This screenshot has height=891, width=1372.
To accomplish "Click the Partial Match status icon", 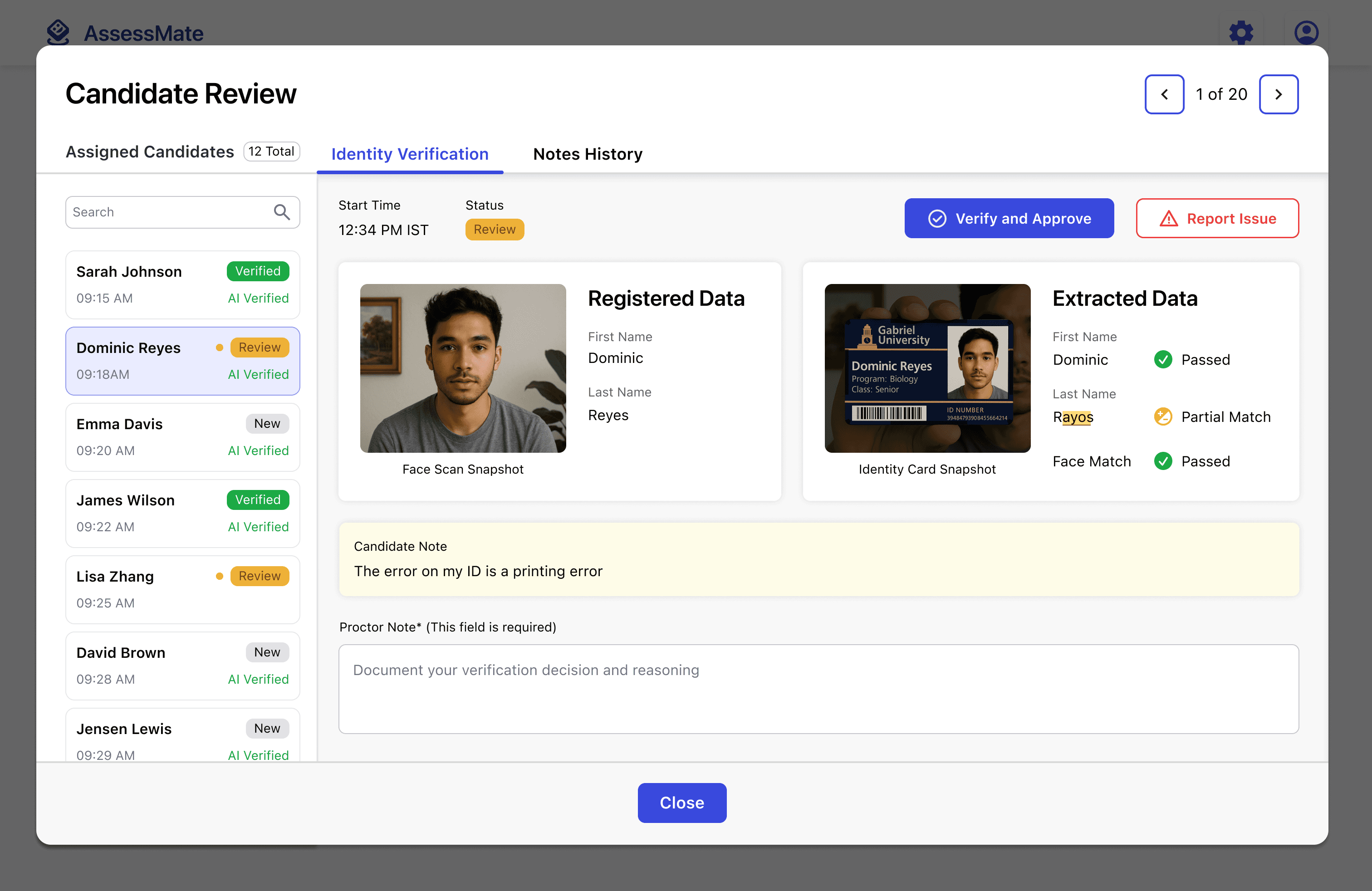I will 1163,416.
